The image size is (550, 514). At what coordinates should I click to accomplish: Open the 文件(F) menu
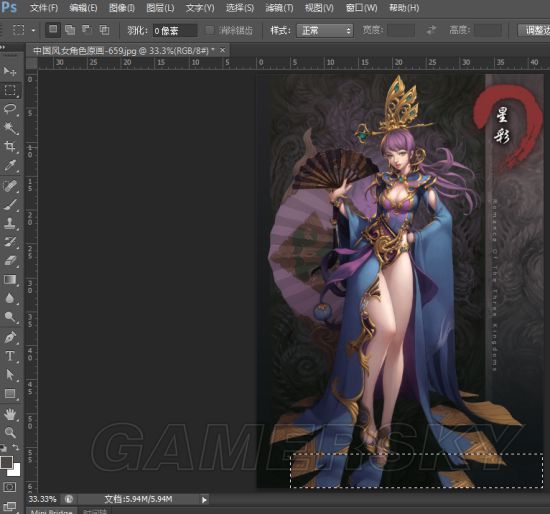pos(44,8)
